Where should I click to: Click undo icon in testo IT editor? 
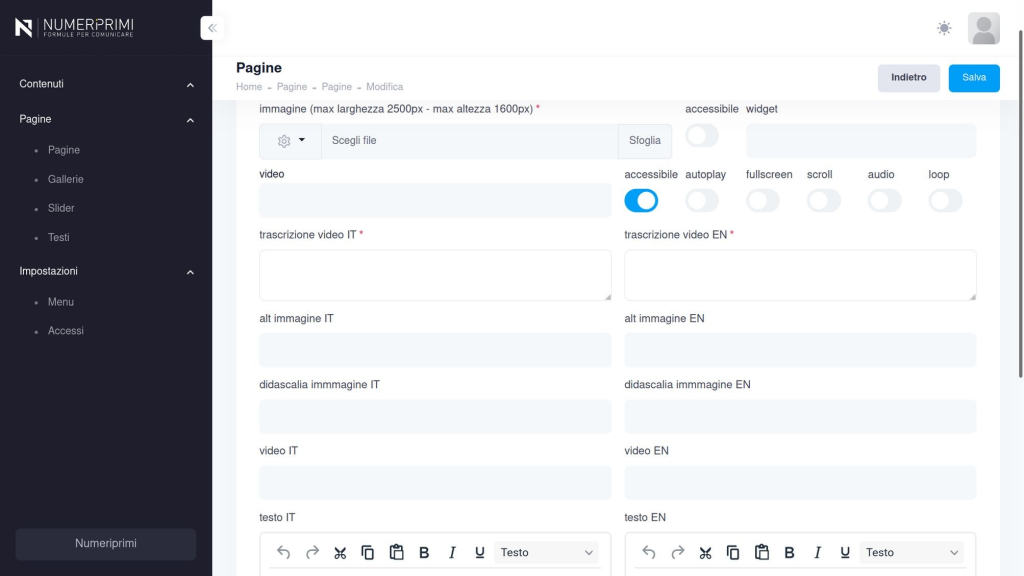tap(284, 552)
